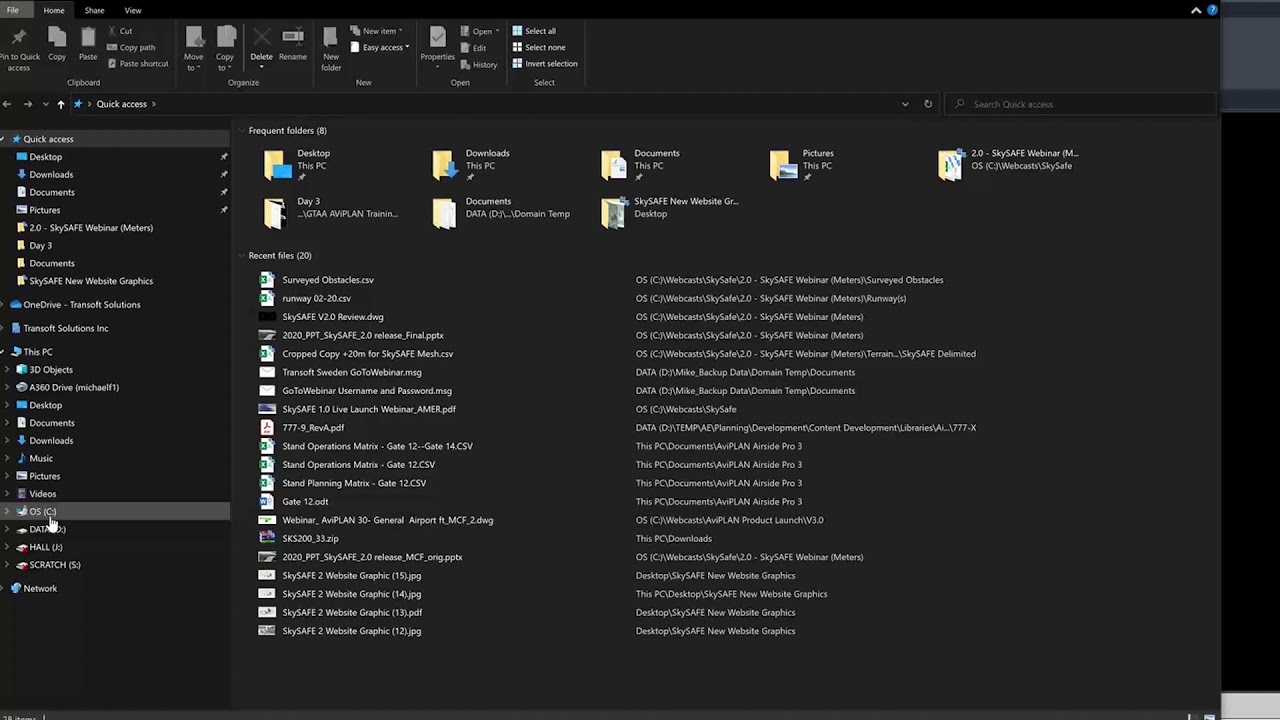Switch to the Share ribbon tab

tap(94, 10)
